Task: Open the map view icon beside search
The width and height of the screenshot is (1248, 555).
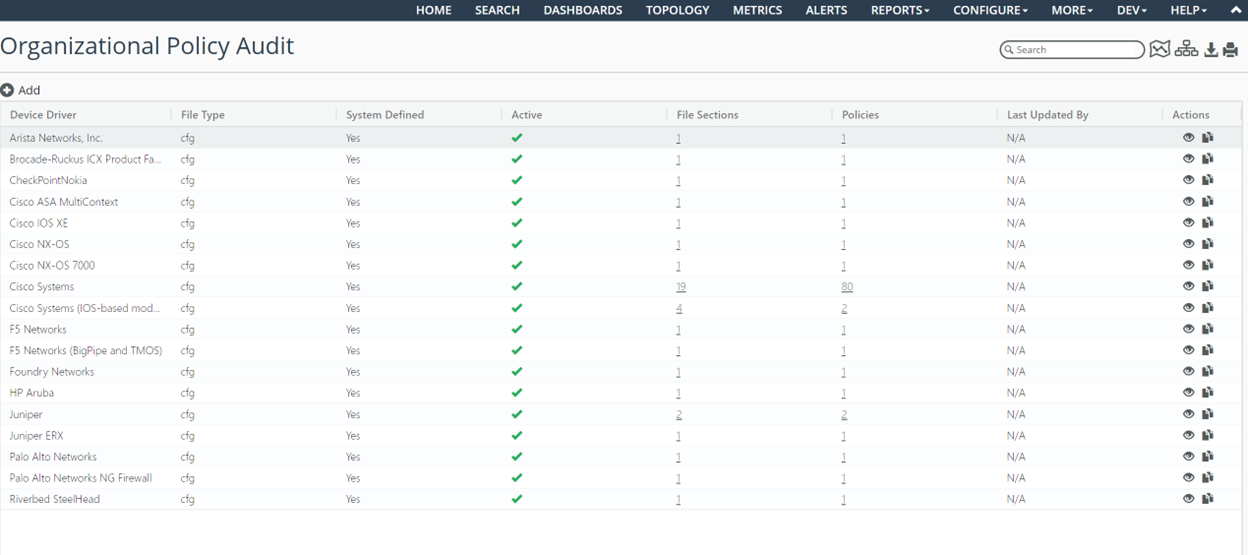Action: [1159, 49]
